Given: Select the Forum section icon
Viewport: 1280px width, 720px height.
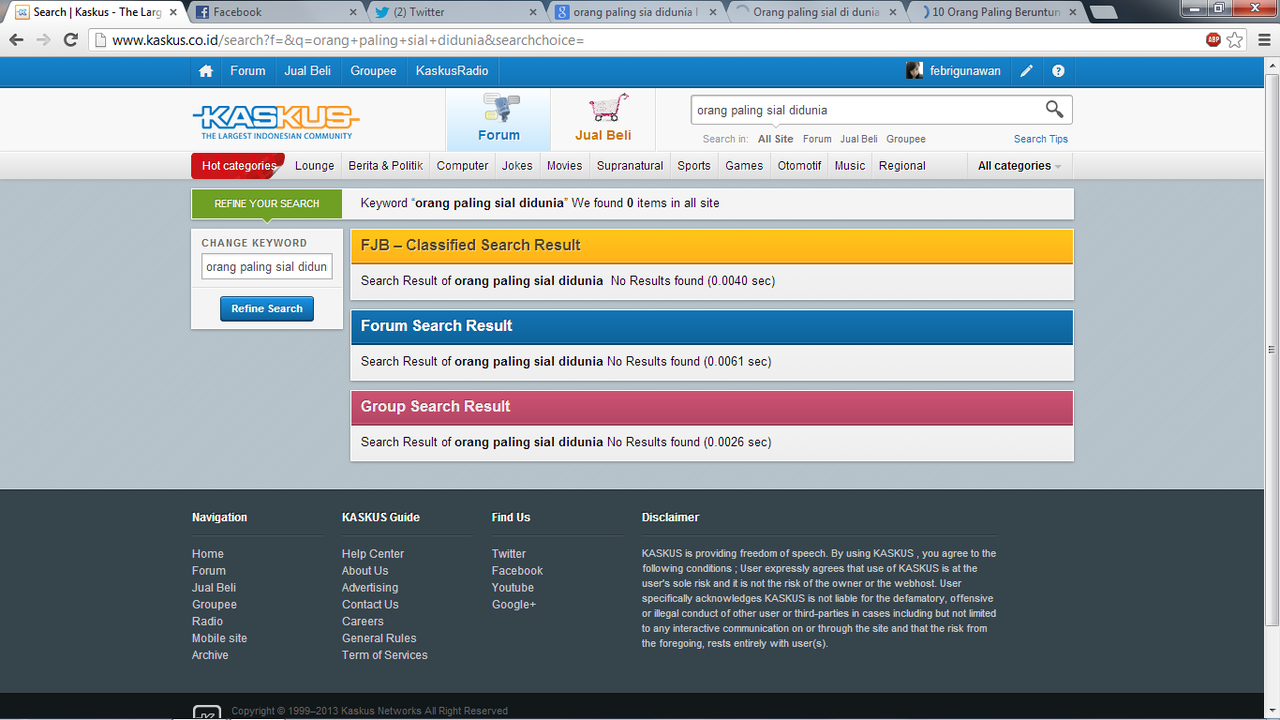Looking at the screenshot, I should click(498, 119).
